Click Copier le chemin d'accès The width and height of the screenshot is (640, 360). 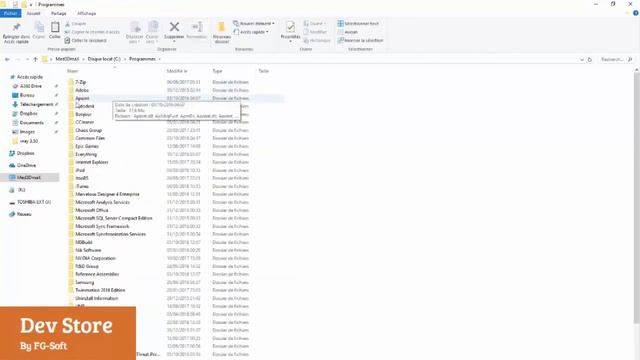coord(92,32)
